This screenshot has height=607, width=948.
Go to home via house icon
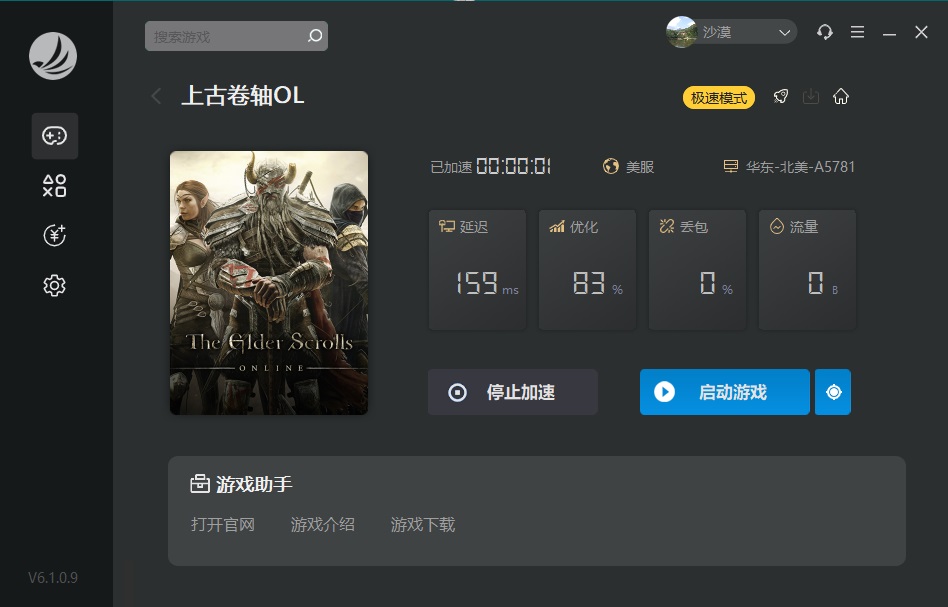point(841,96)
